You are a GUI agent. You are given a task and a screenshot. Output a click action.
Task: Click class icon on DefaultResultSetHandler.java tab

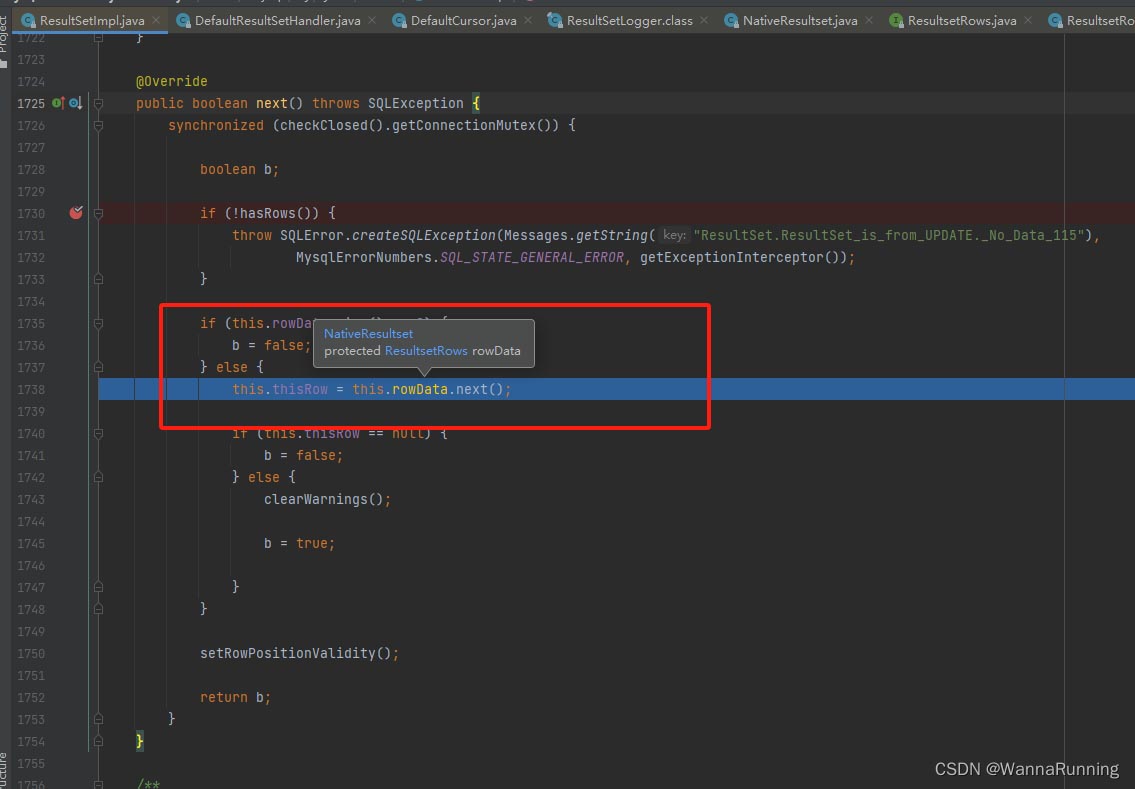tap(183, 20)
